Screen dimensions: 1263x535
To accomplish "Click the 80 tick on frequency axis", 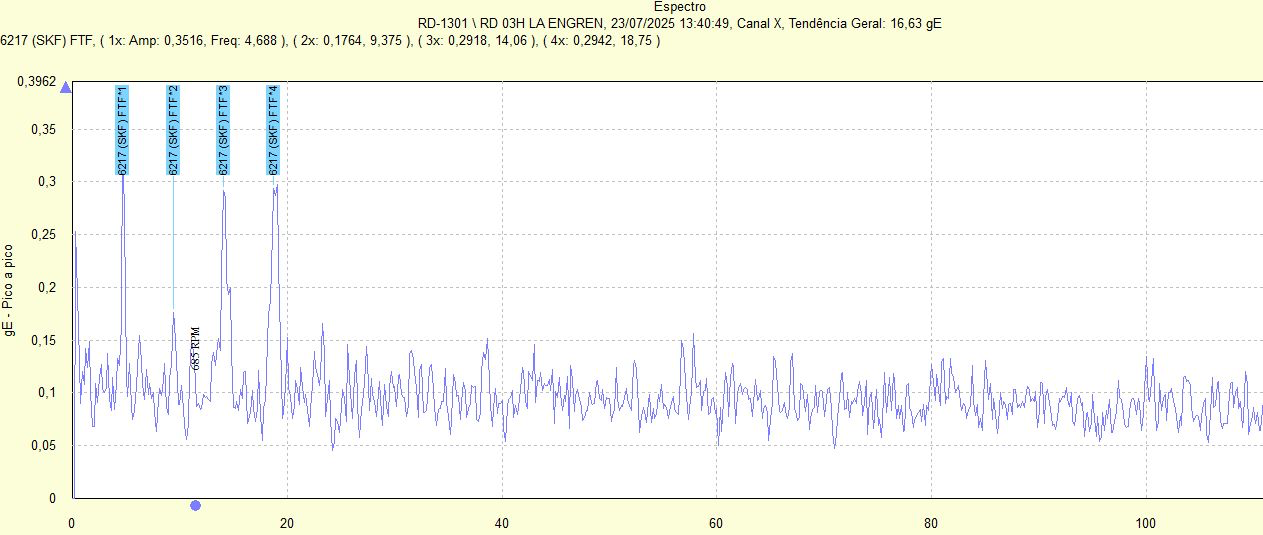I will coord(931,523).
